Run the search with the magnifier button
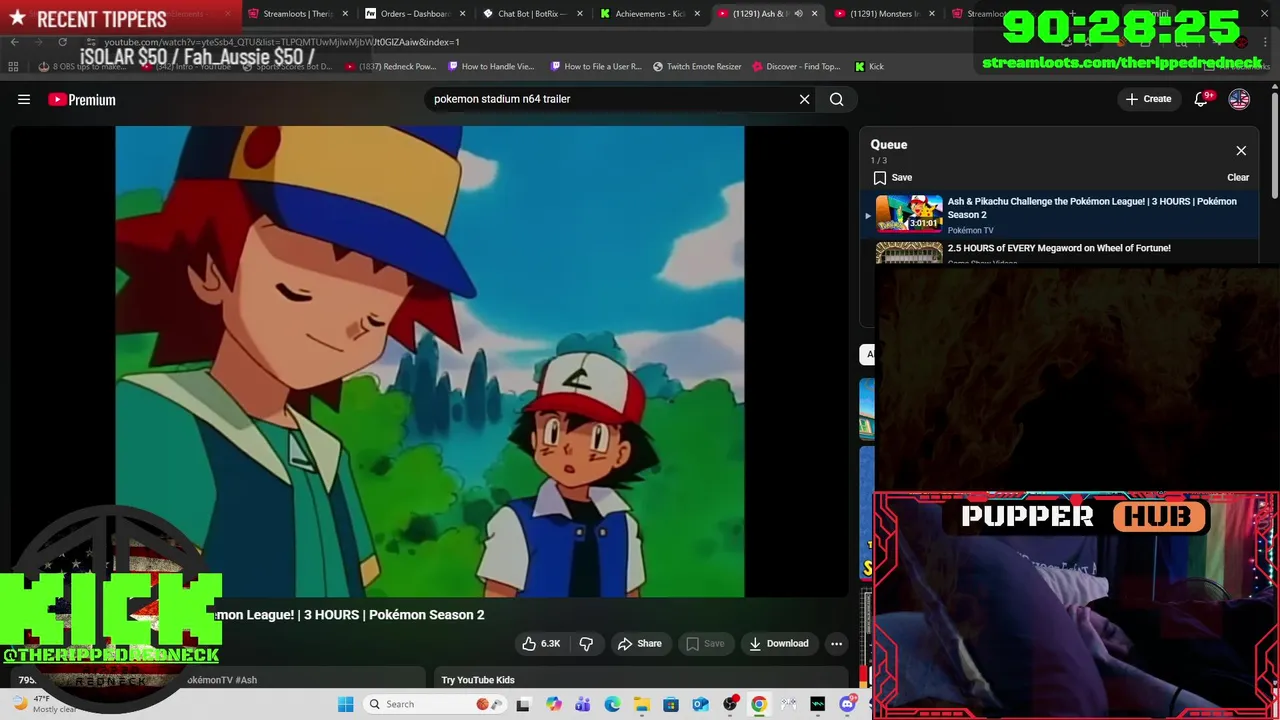 point(837,99)
